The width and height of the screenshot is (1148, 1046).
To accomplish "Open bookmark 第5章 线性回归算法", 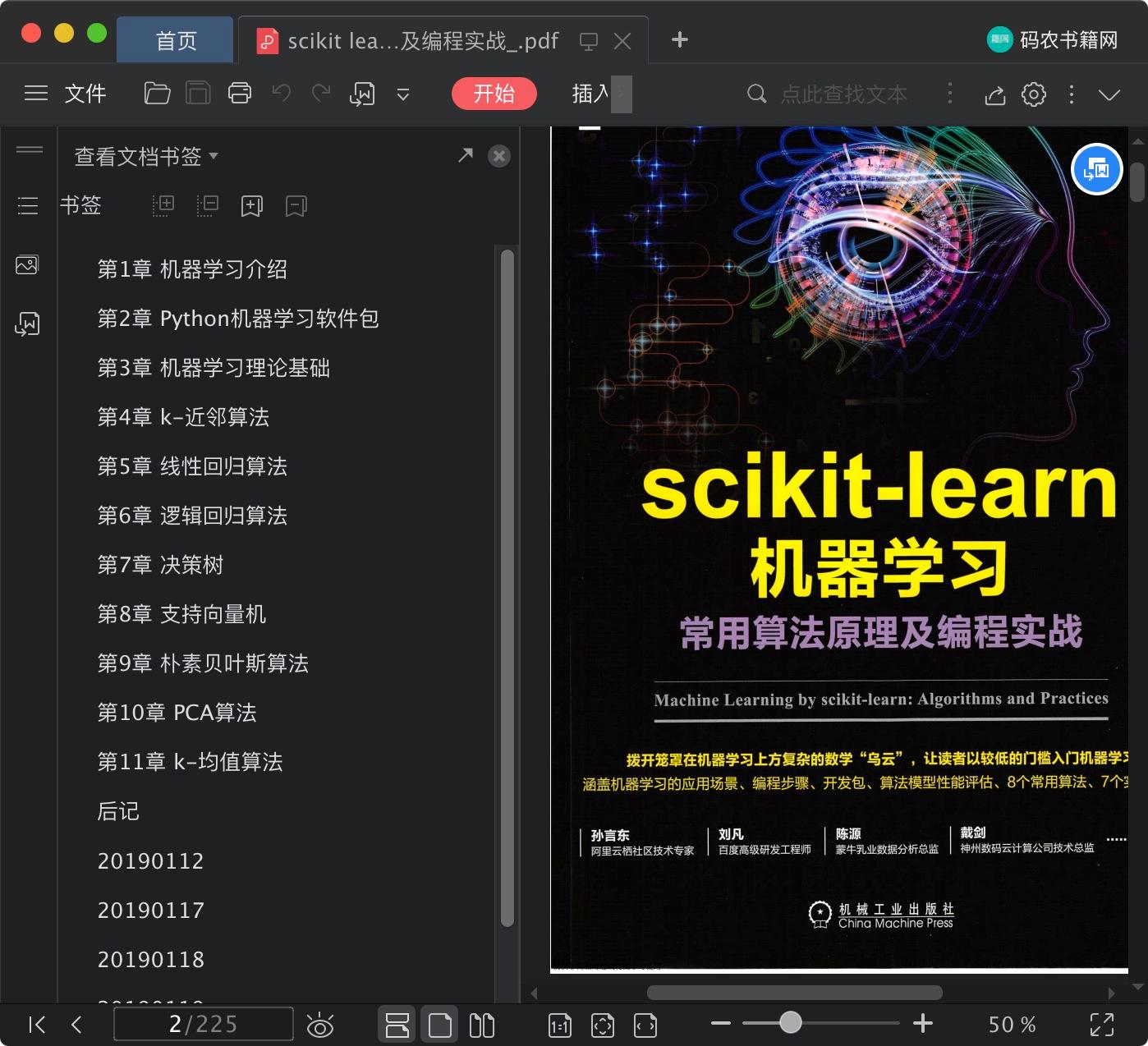I will [192, 466].
